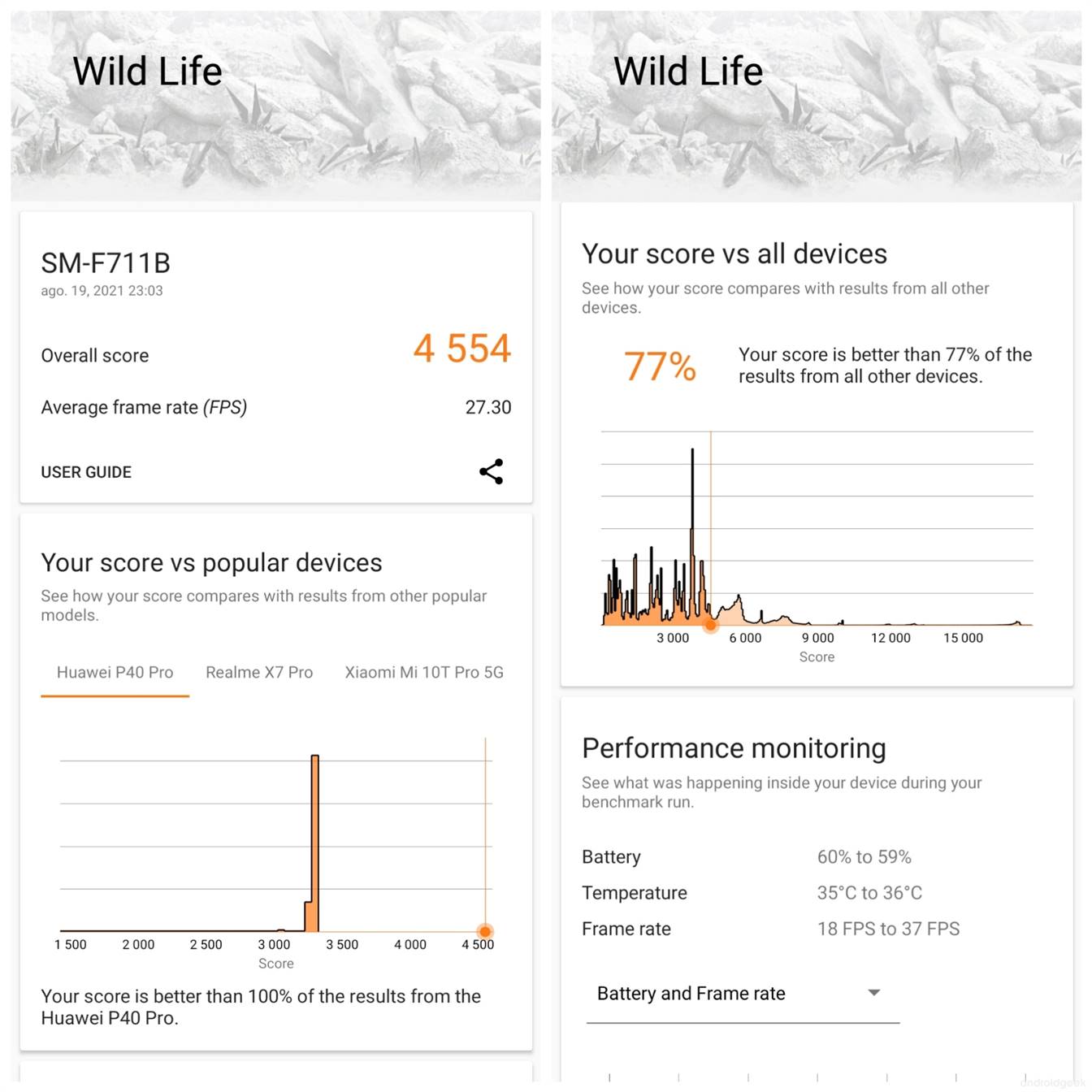
Task: Click tall orange bar in Huawei P40 chart
Action: point(315,843)
